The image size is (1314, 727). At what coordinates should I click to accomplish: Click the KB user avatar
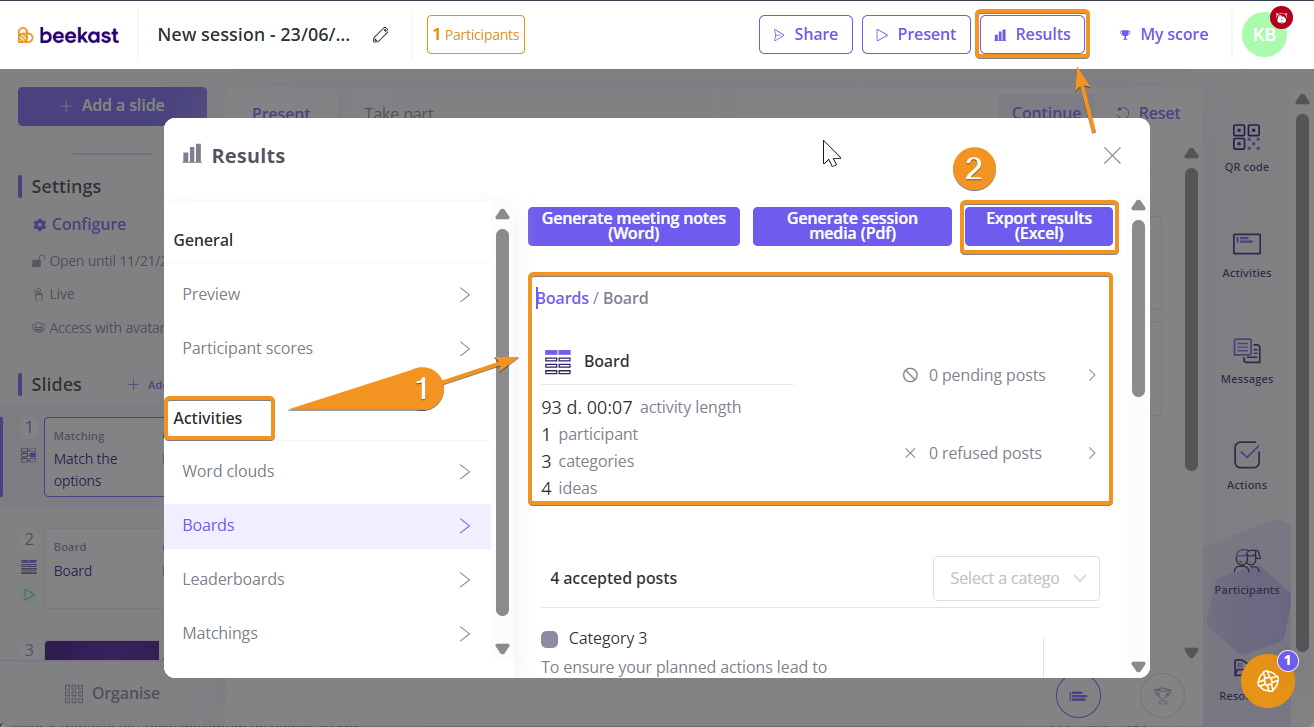pos(1263,35)
